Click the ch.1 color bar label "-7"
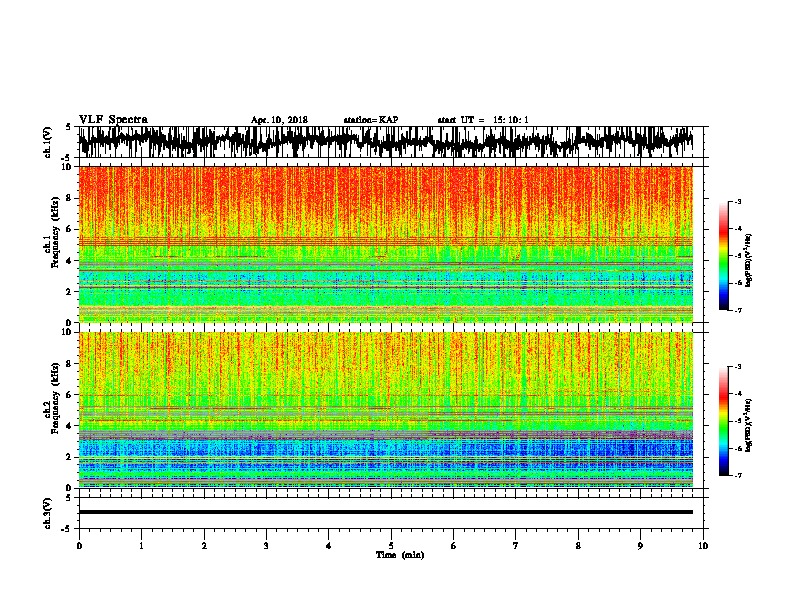The height and width of the screenshot is (612, 792). click(x=738, y=310)
